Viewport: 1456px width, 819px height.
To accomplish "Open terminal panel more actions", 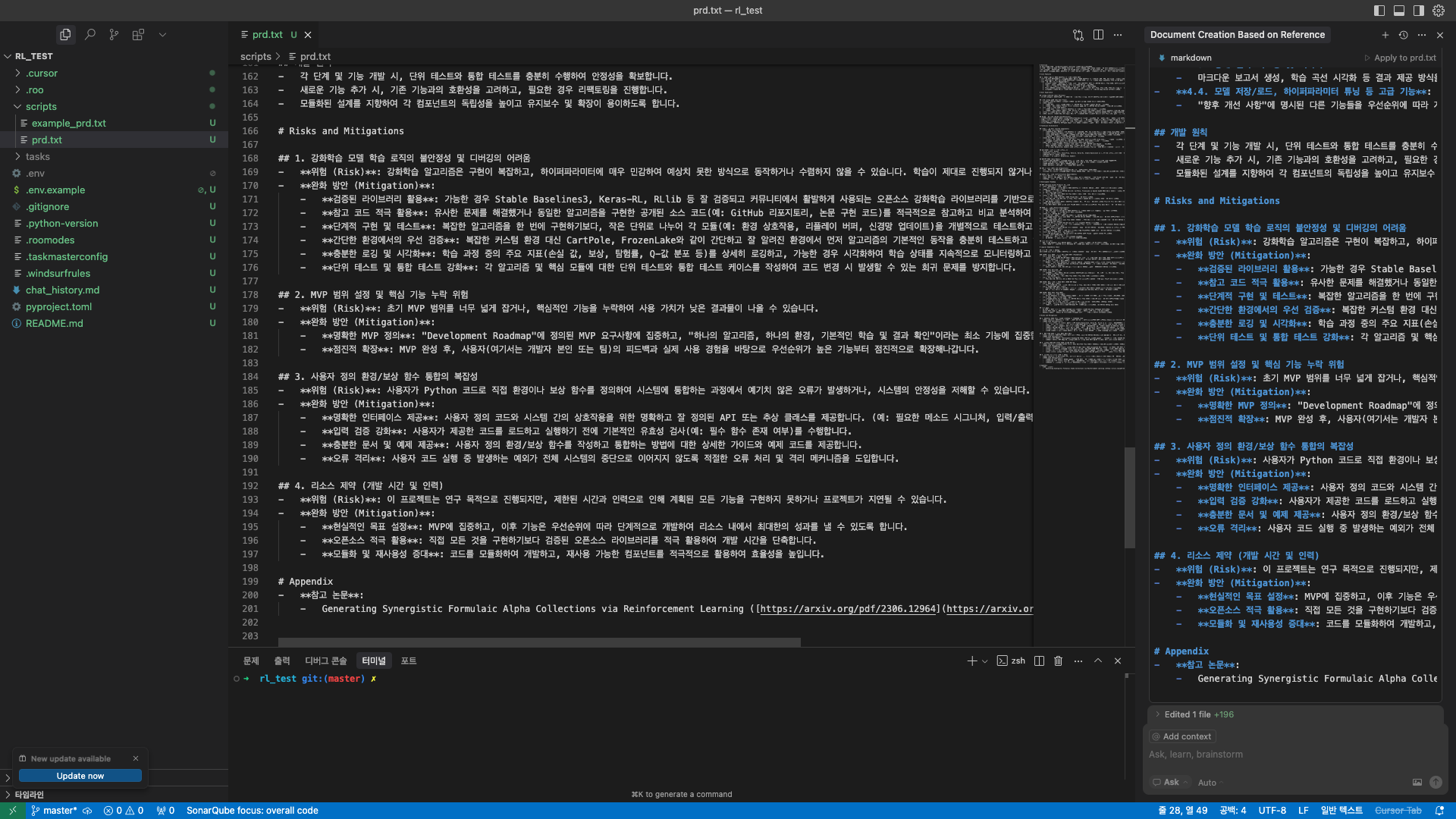I will click(x=1078, y=661).
